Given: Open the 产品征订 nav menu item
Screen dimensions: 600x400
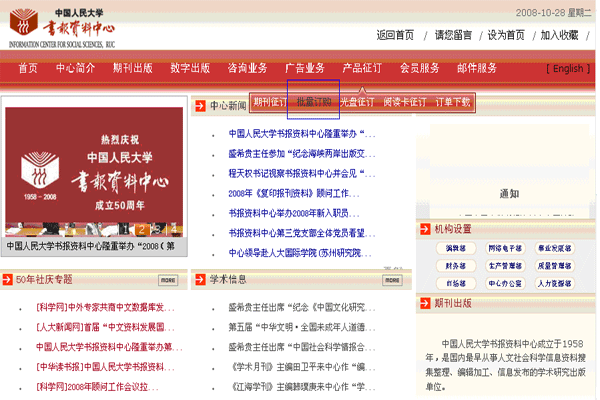Looking at the screenshot, I should click(x=362, y=68).
